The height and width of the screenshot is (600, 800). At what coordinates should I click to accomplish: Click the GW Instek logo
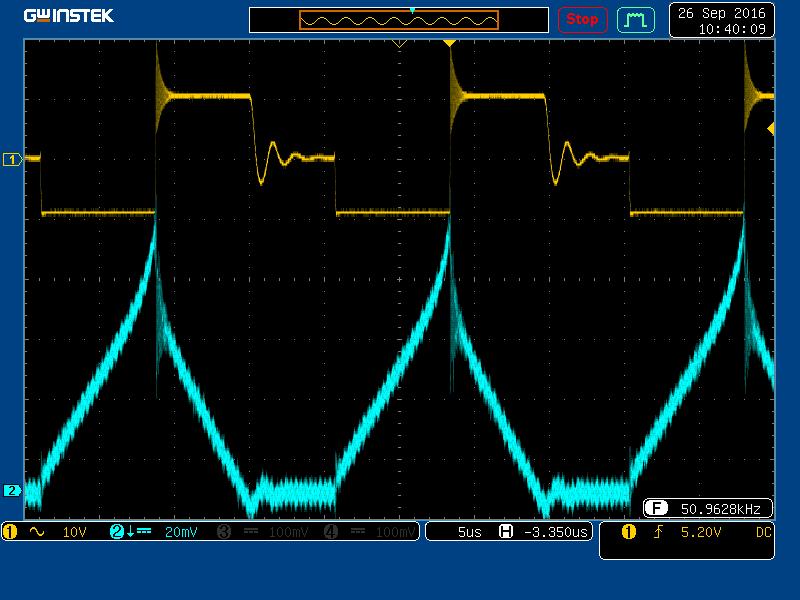coord(69,16)
